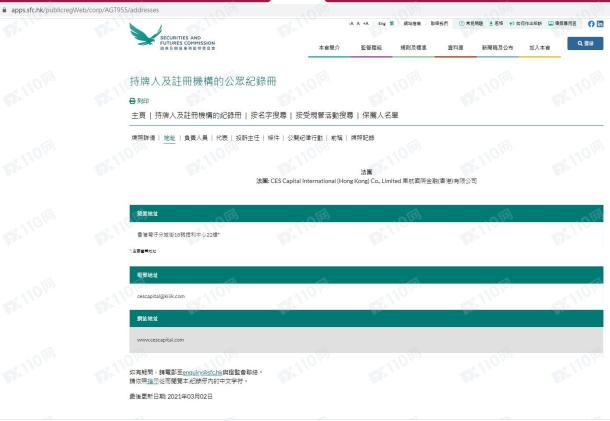Screen dimensions: 610x421
Task: Switch to the 前稱 tab
Action: tap(337, 138)
